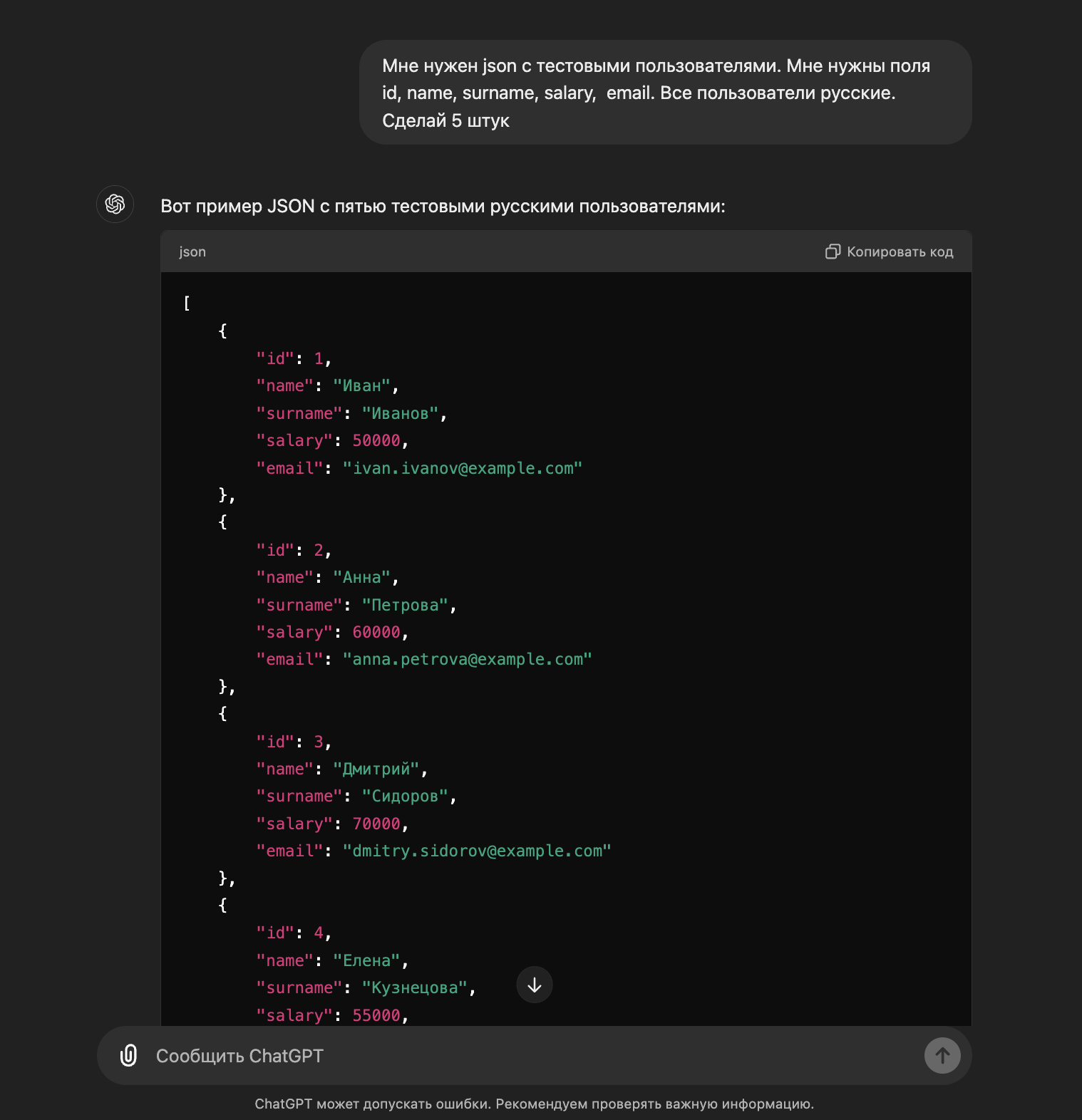
Task: Click the ivan.ivanov@example.com email string
Action: 462,468
